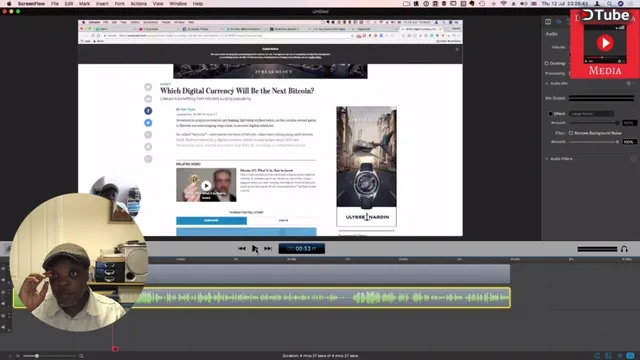Click the timeline zoom-in magnifier icon

[81, 356]
